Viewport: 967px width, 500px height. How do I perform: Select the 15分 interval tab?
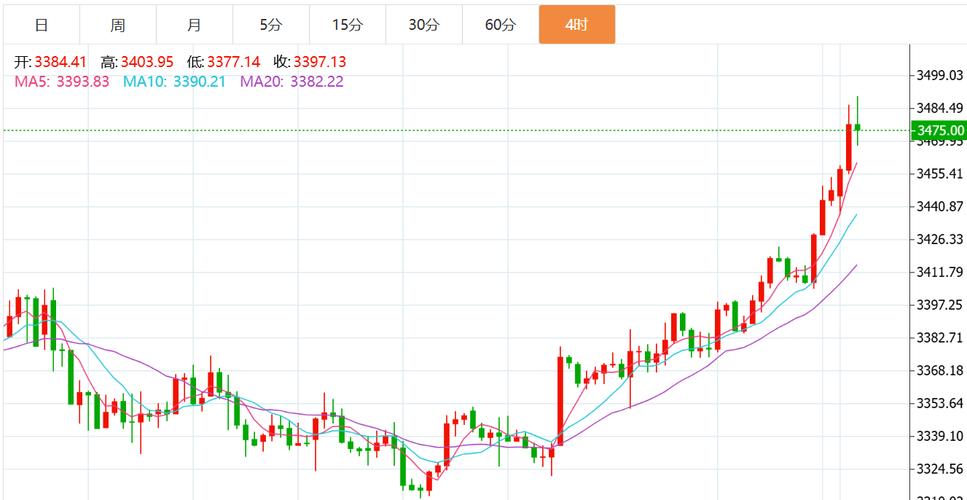click(347, 25)
